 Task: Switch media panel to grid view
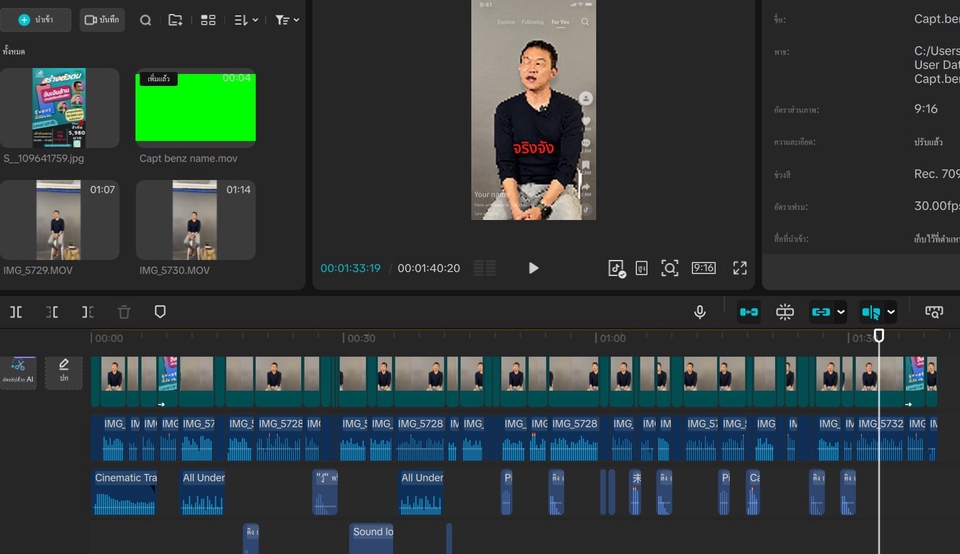coord(208,20)
